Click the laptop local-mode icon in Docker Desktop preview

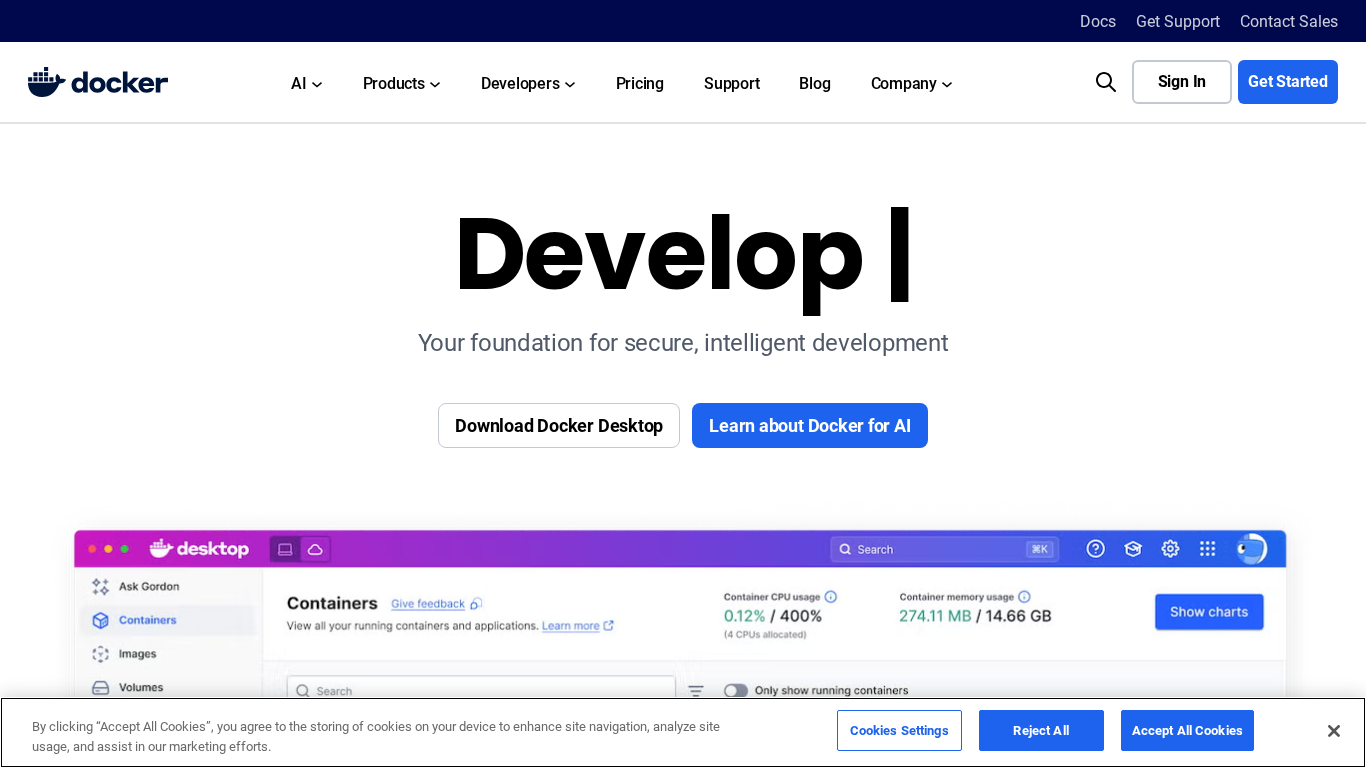[x=285, y=549]
